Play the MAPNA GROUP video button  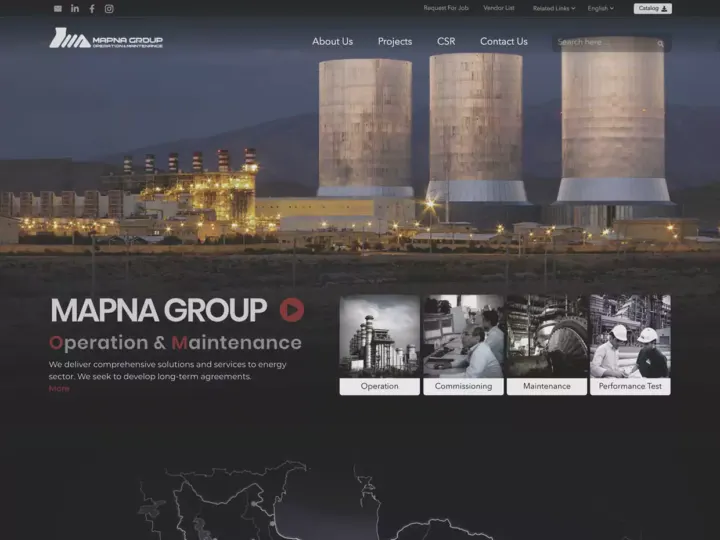pos(292,309)
